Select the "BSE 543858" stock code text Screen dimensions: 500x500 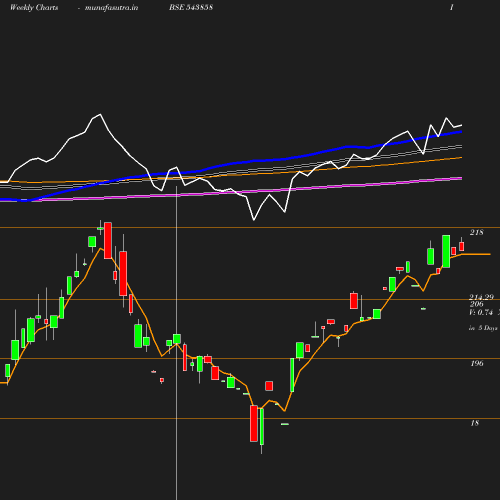191,7
